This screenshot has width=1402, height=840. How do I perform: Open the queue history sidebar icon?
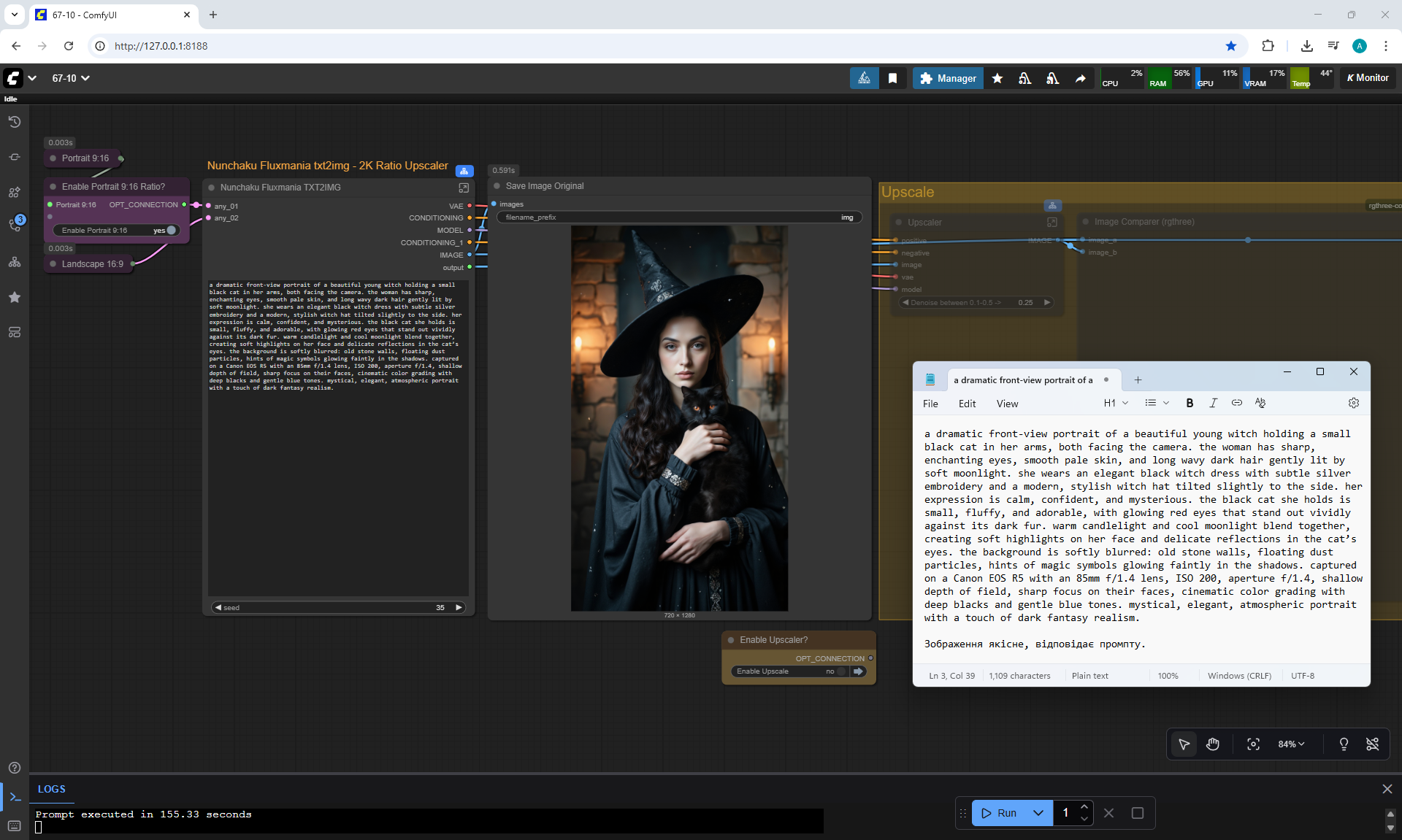click(15, 122)
